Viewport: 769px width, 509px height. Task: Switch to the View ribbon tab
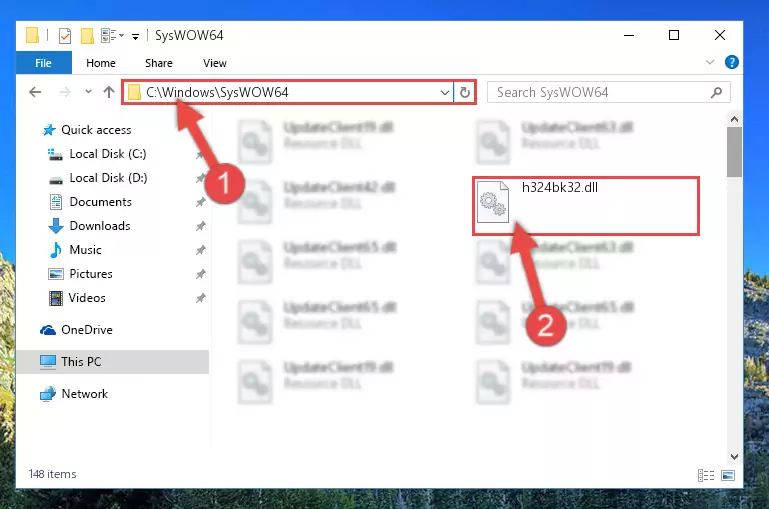(x=215, y=63)
